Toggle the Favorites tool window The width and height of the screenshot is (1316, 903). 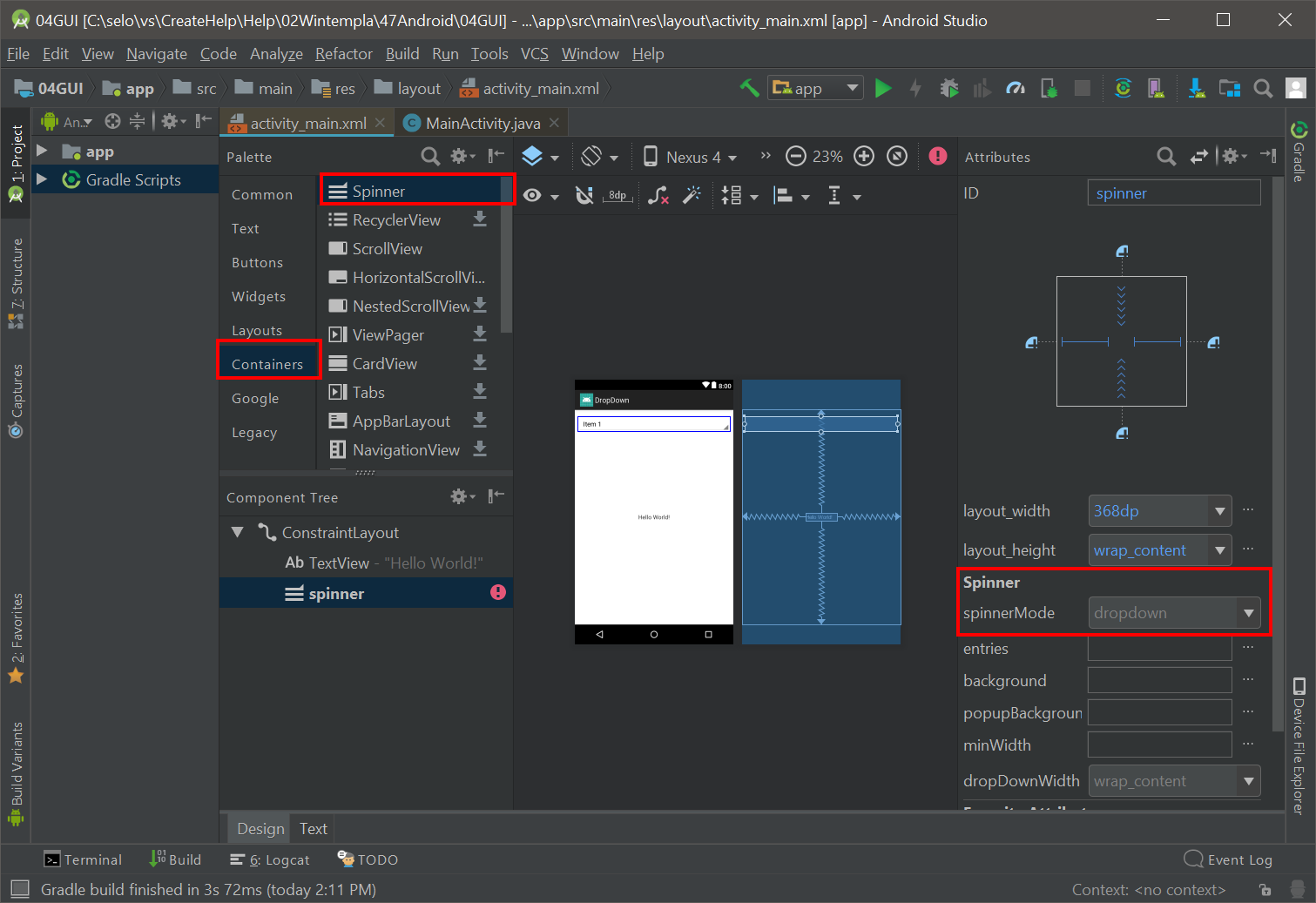tap(16, 638)
